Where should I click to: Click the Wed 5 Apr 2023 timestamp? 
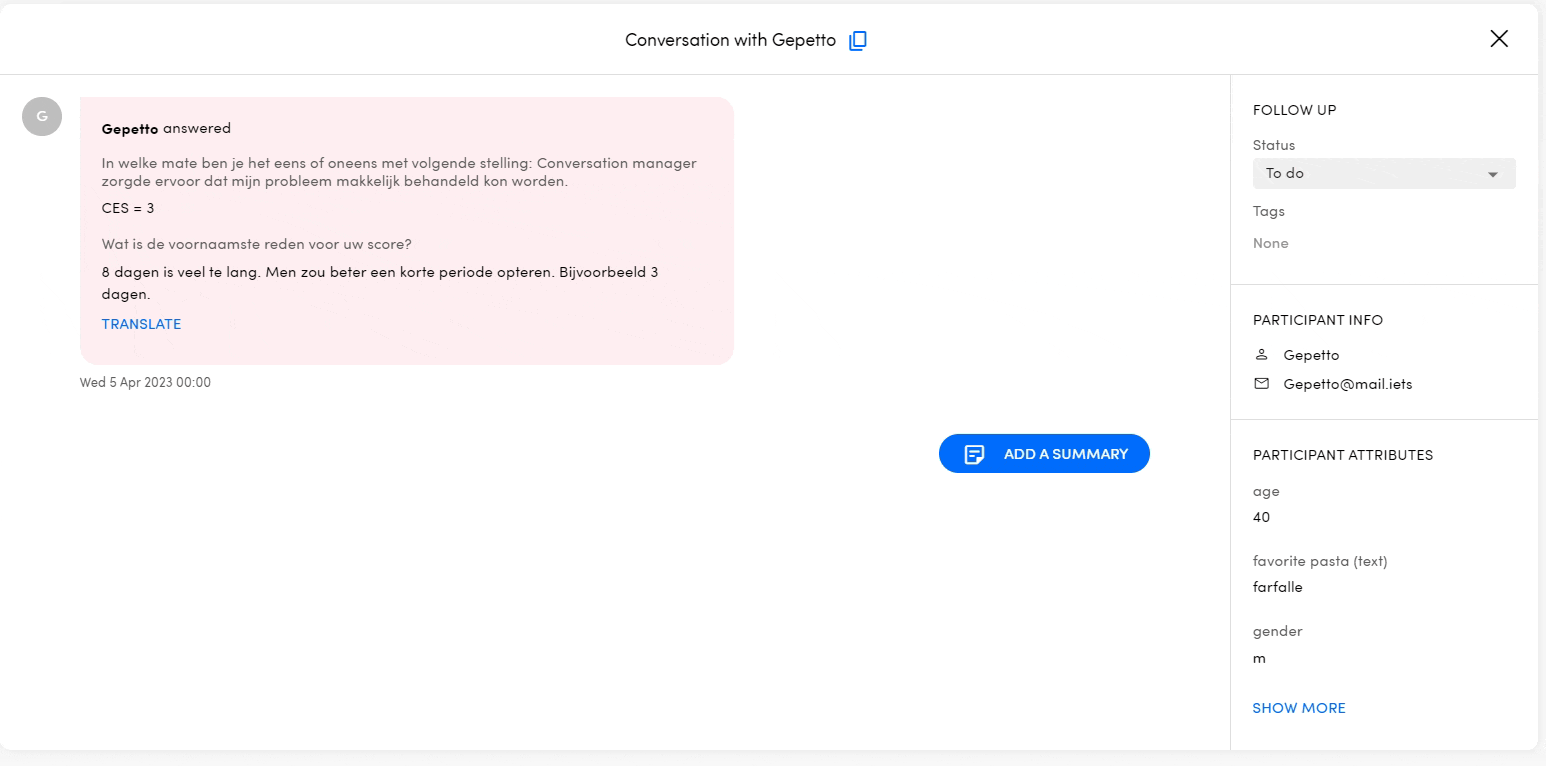pyautogui.click(x=145, y=382)
